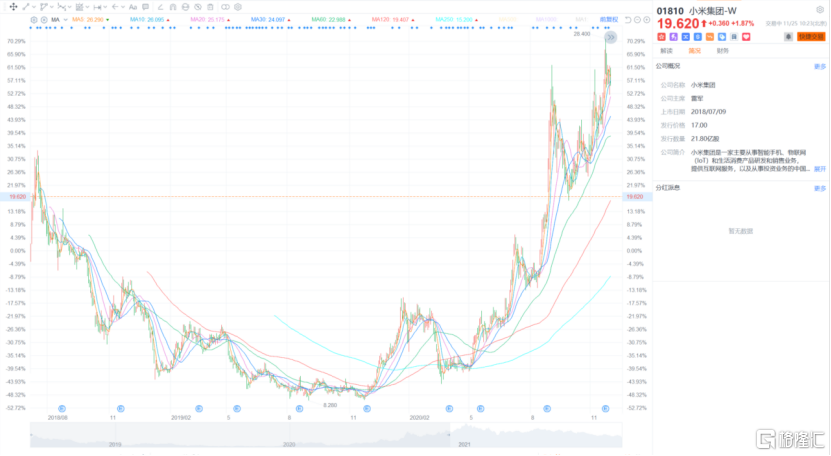
Task: Click the orange trend badge icon
Action: (x=710, y=37)
